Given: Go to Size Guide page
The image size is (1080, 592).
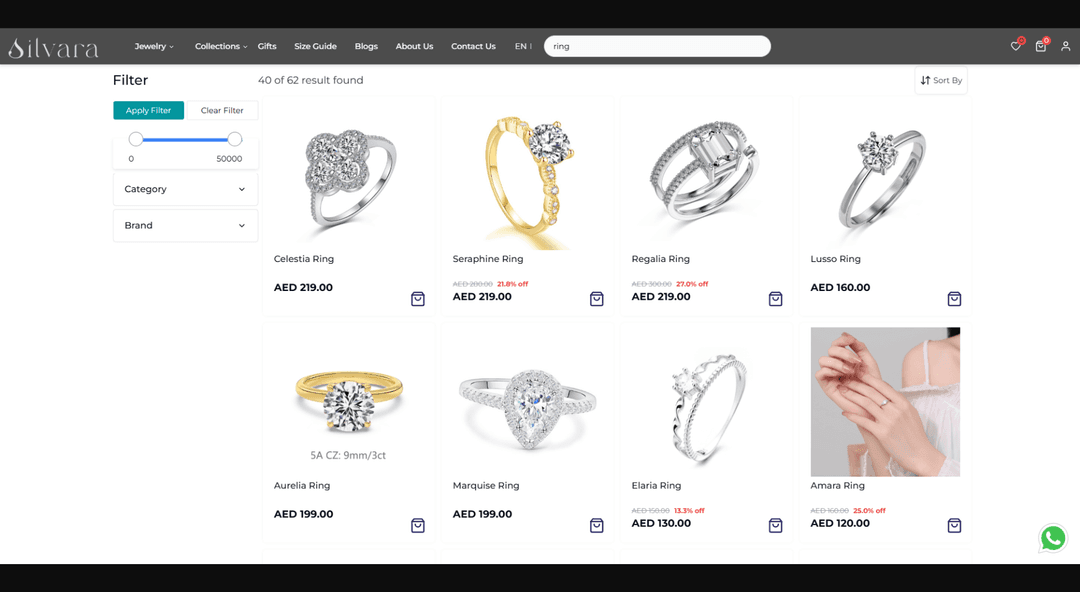Looking at the screenshot, I should (315, 46).
